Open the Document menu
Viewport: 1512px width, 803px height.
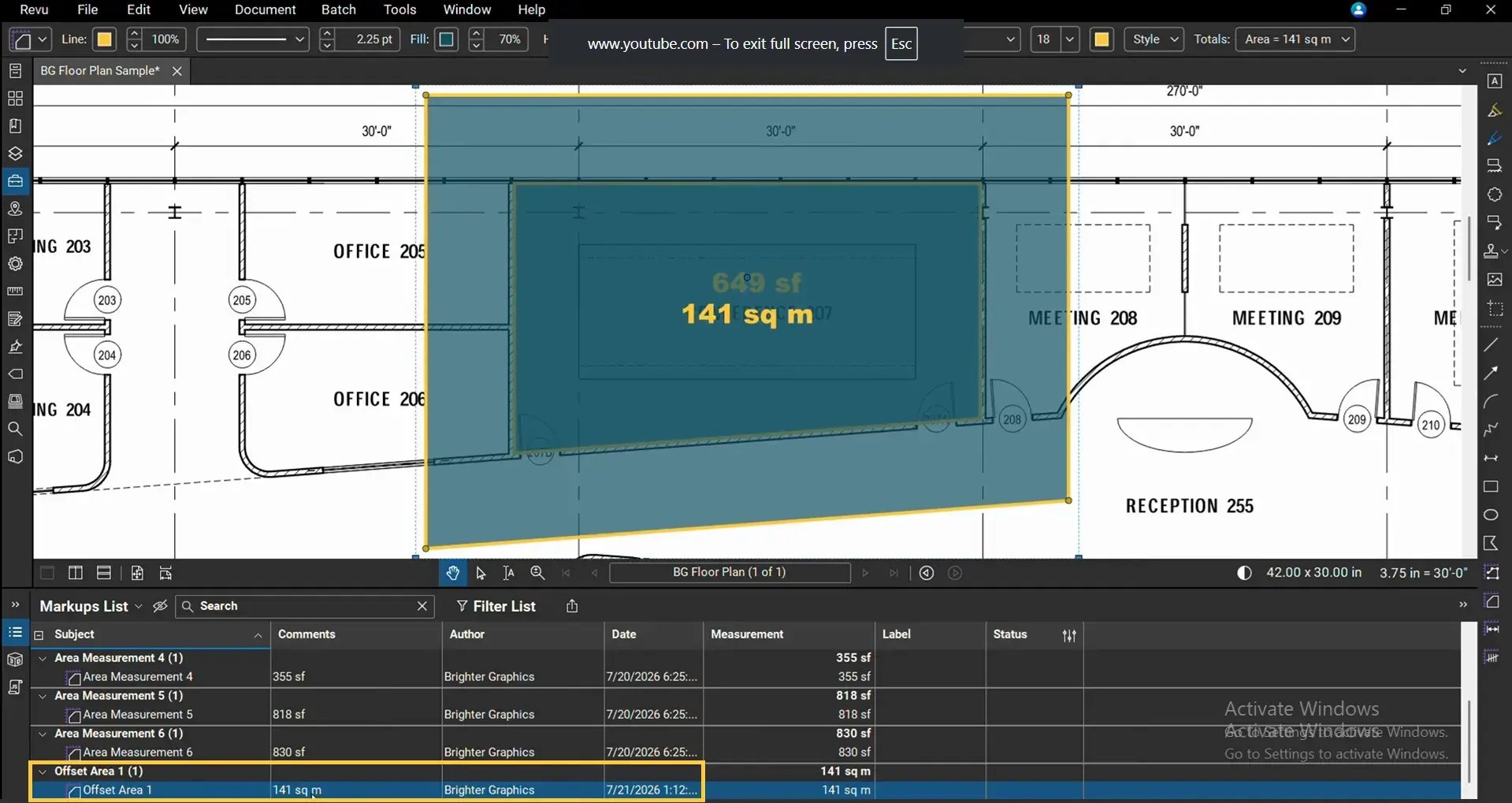(266, 9)
